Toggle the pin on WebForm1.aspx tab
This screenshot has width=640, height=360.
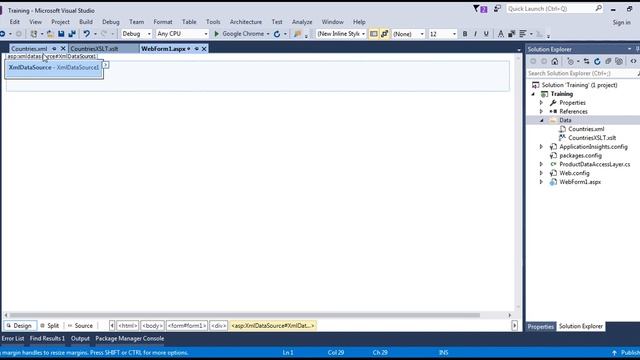click(196, 49)
